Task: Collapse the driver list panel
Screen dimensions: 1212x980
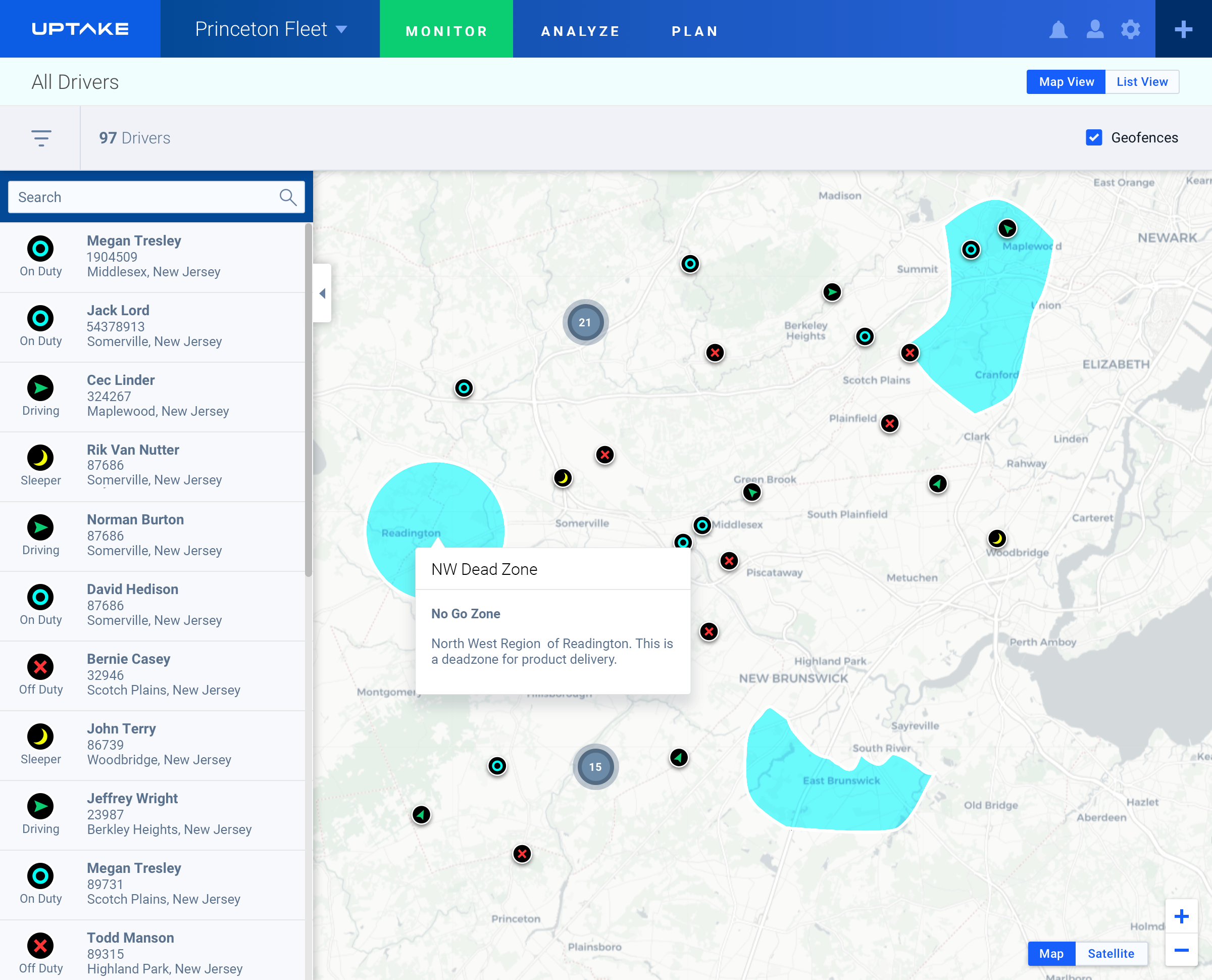Action: [322, 293]
